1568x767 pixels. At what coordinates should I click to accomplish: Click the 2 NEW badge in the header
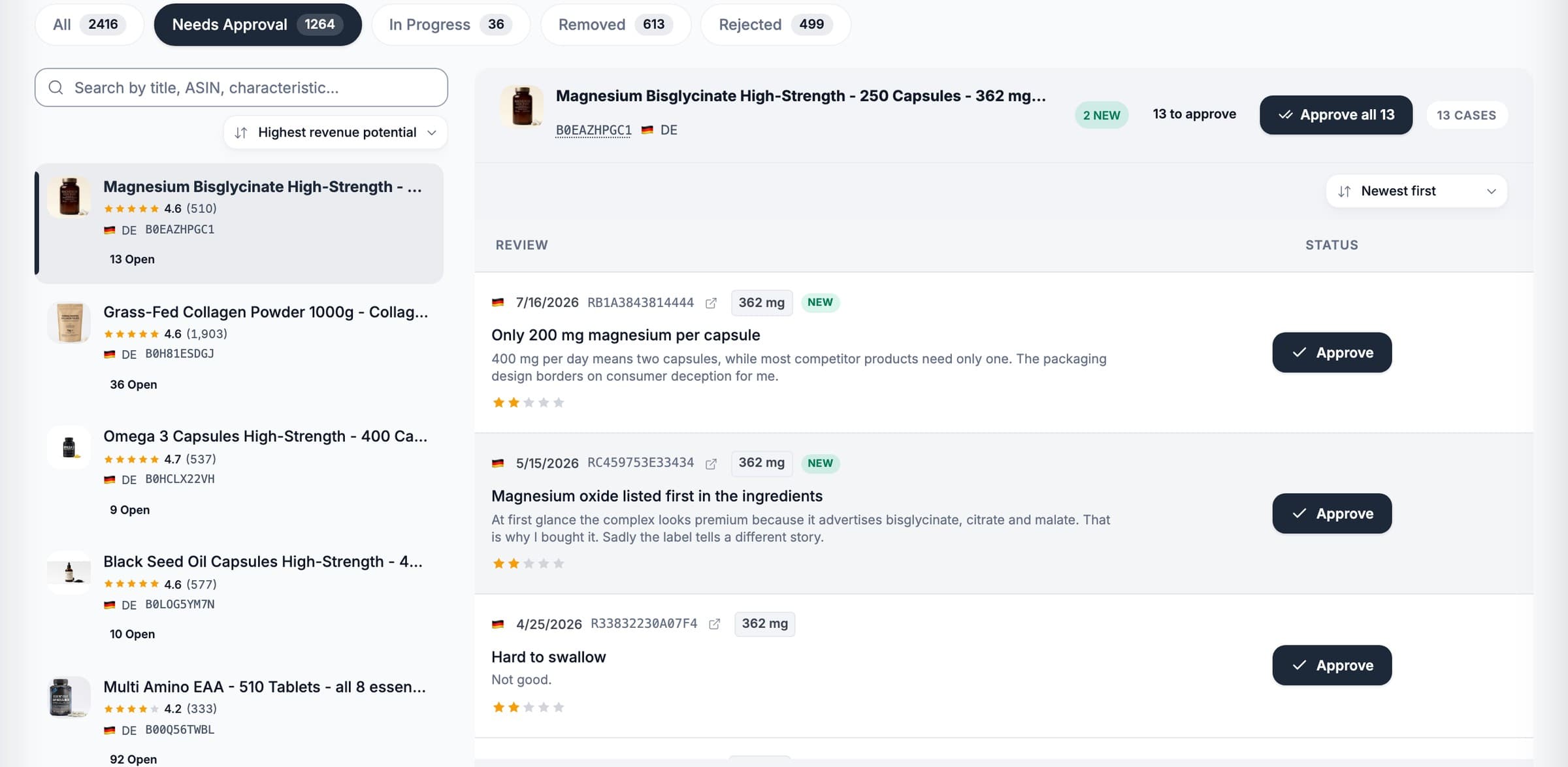[1102, 115]
